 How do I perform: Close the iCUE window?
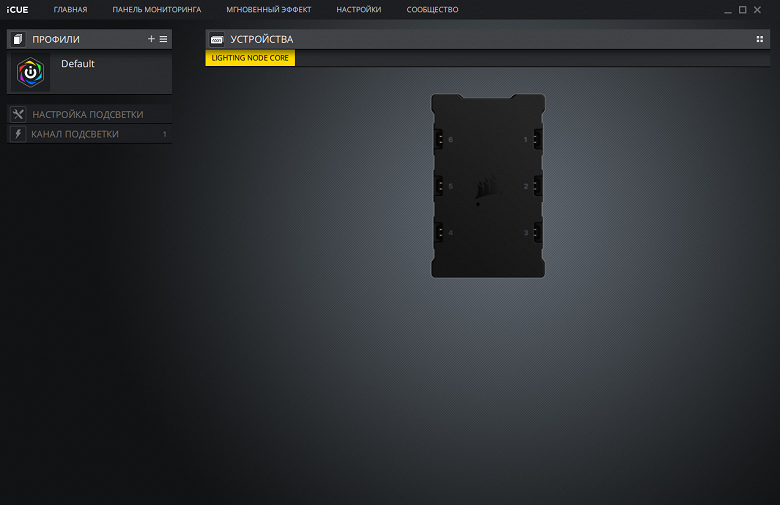(757, 9)
